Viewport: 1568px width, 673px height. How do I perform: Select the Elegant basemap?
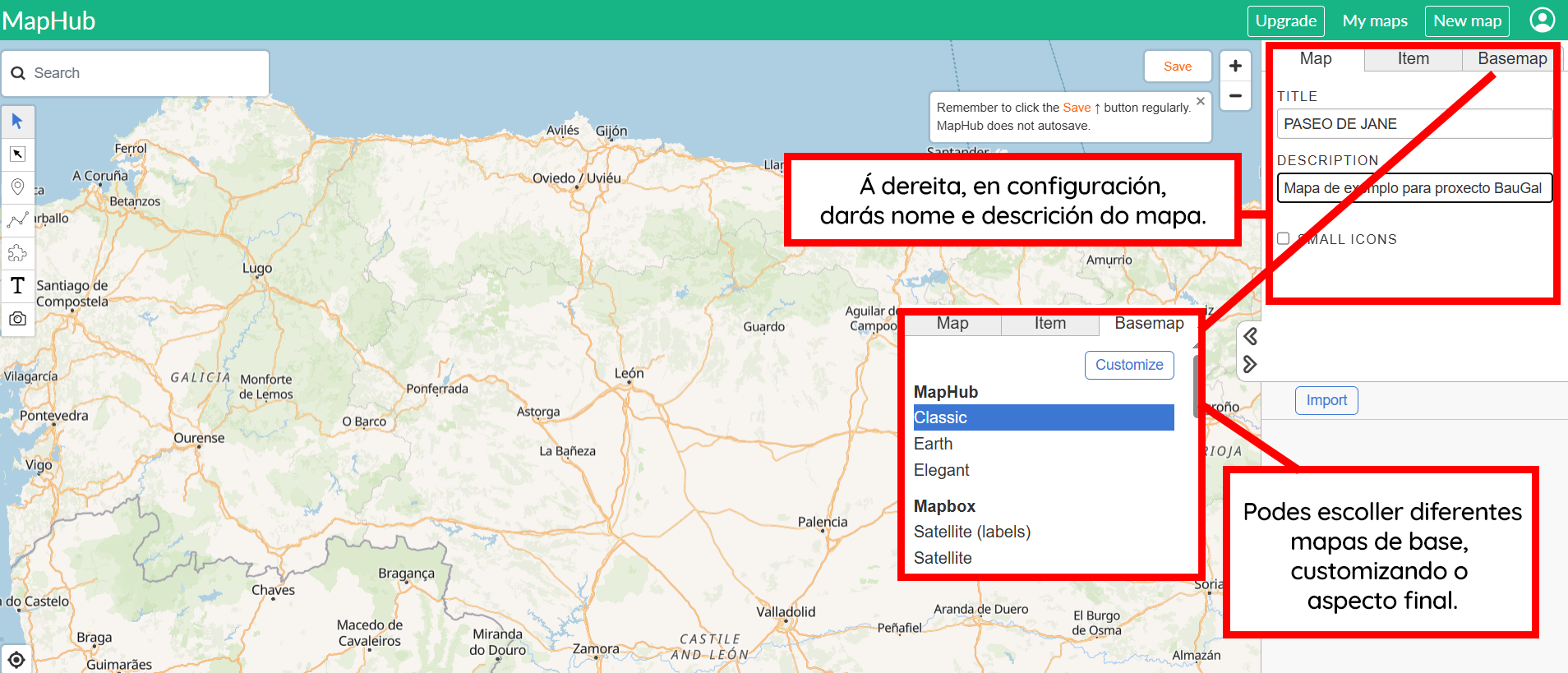(1044, 470)
